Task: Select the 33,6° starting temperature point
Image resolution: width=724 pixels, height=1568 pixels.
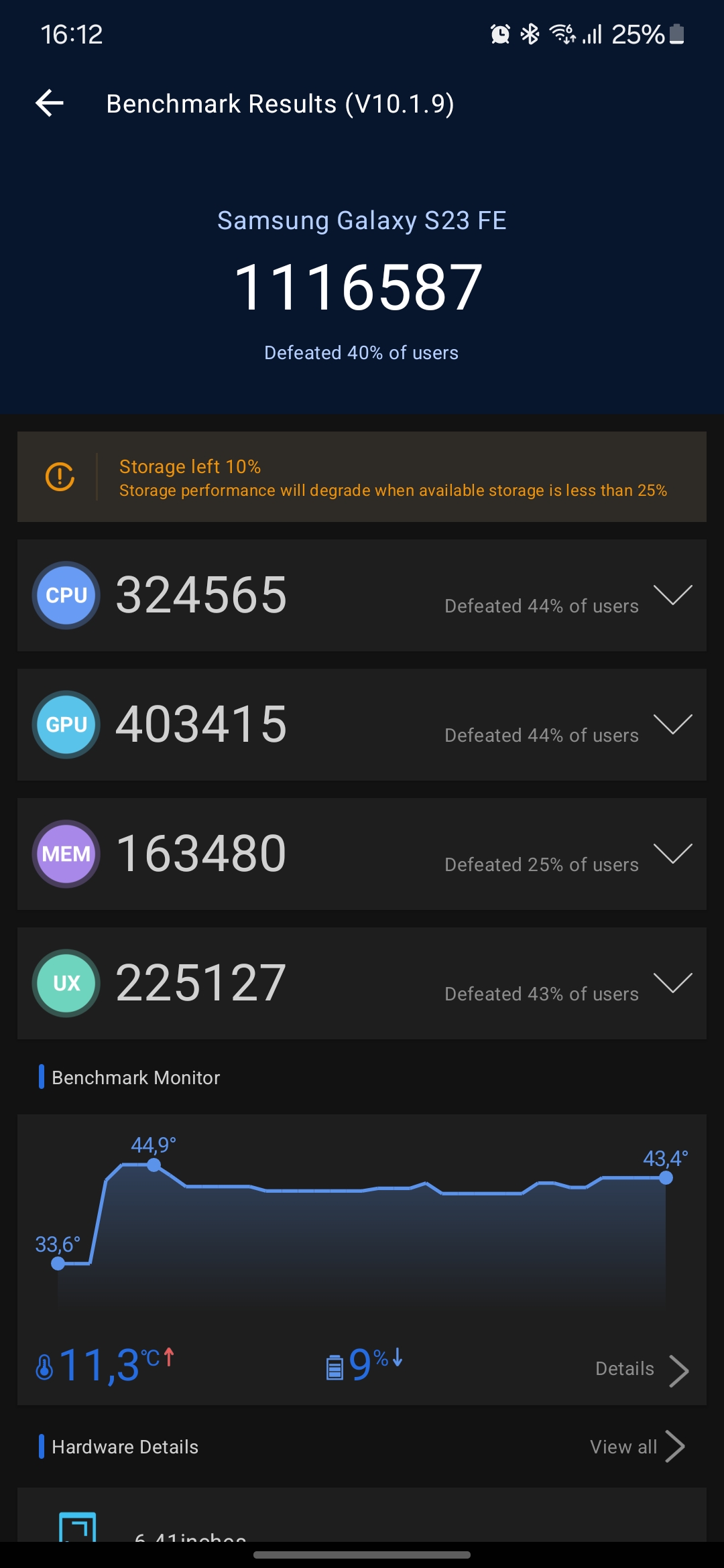Action: point(58,1264)
